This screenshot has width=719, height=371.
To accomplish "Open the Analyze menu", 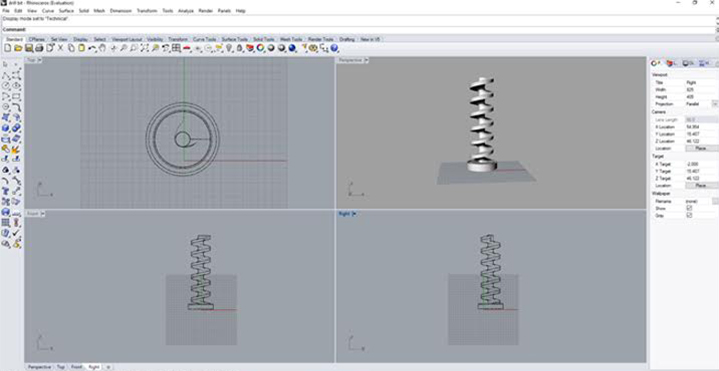I will coord(186,11).
